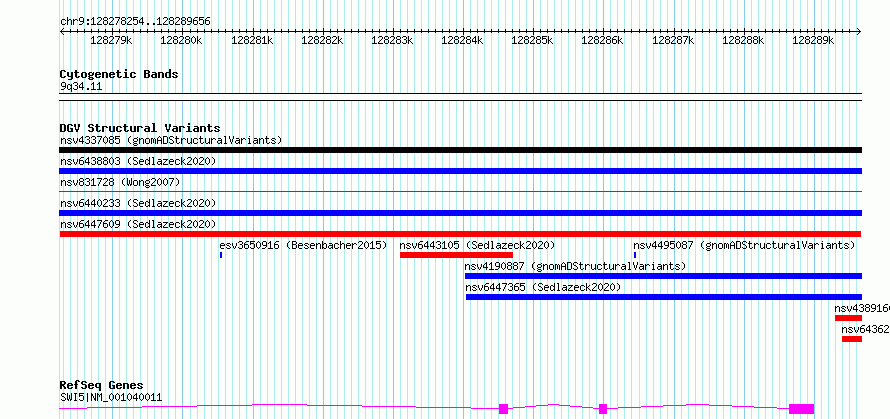
Task: Open the nsv6438803 (Sedlazeck2020) label
Action: 138,161
